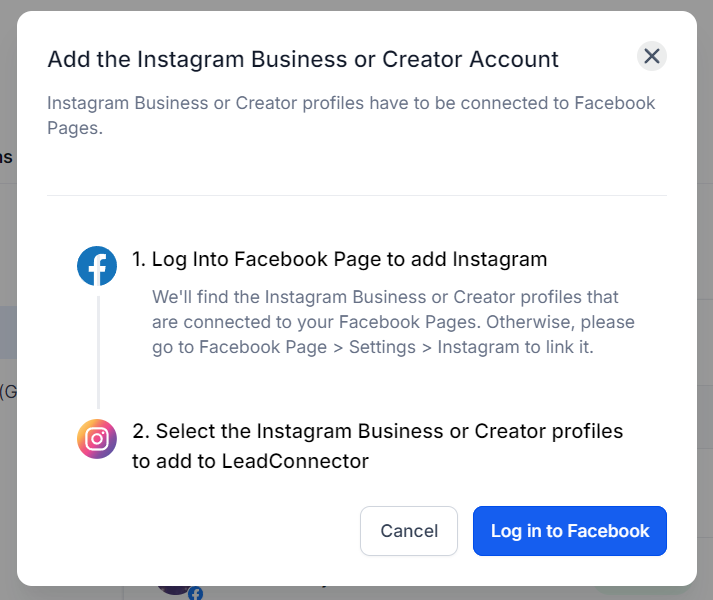713x600 pixels.
Task: Click the Facebook logo icon in step 1
Action: pos(97,266)
